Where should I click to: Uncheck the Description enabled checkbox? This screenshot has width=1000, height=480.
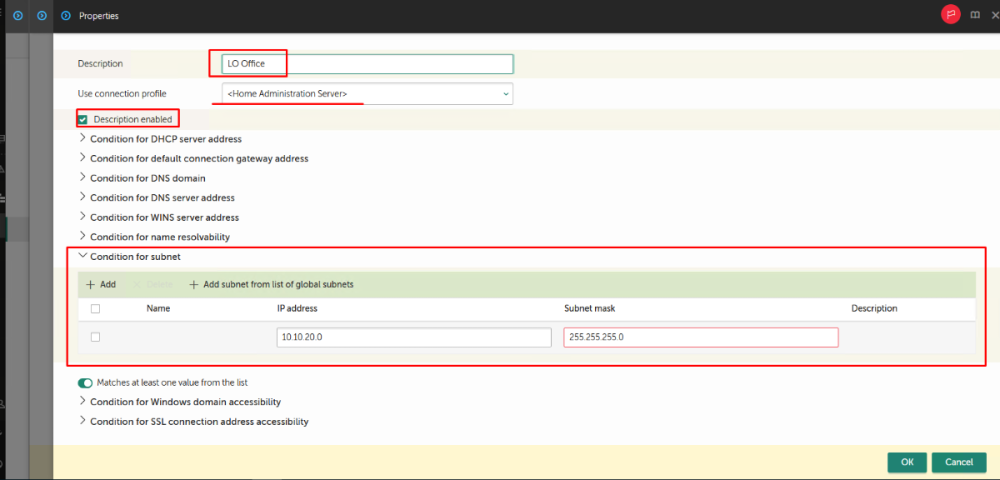click(83, 119)
